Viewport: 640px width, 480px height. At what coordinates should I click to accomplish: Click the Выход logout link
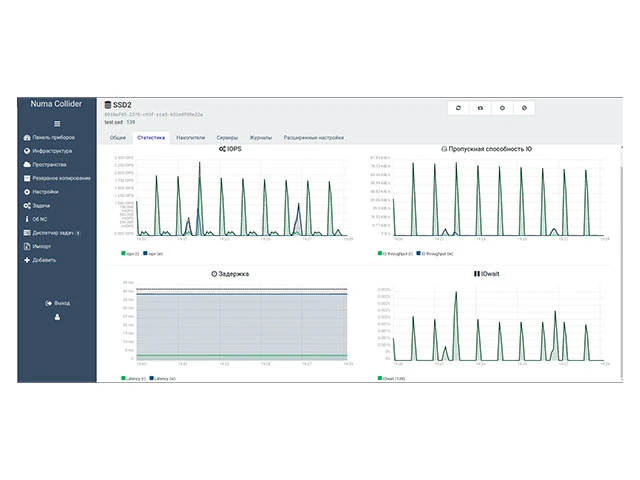57,302
